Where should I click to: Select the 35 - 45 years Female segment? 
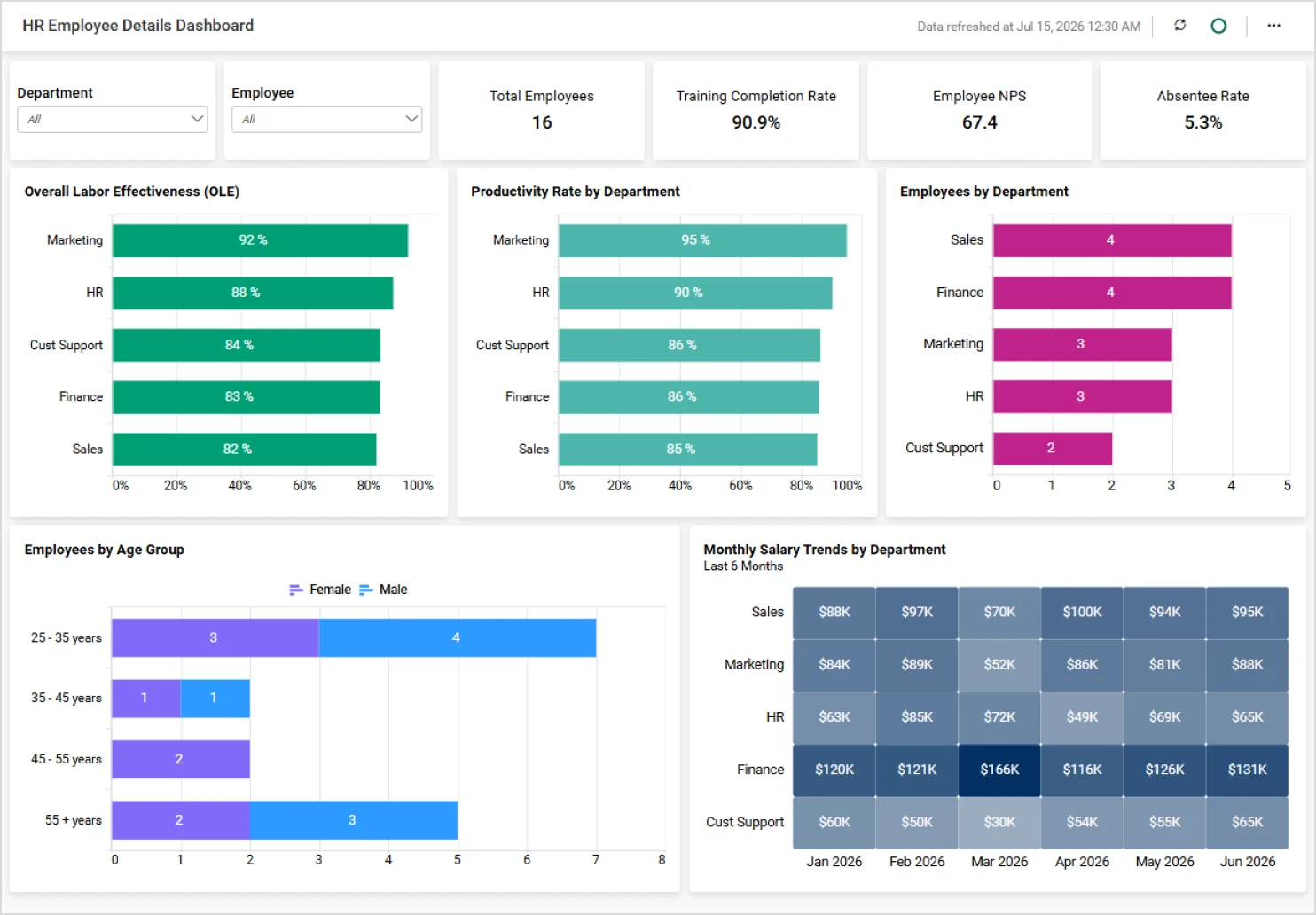146,699
